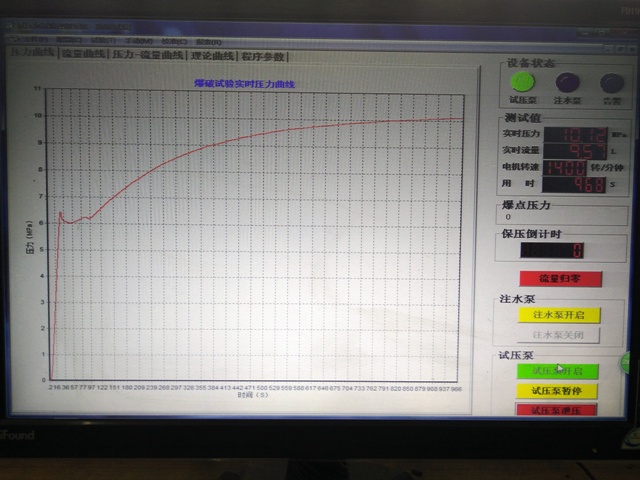Click the 告警 alarm indicator light
The width and height of the screenshot is (640, 480).
click(x=611, y=84)
